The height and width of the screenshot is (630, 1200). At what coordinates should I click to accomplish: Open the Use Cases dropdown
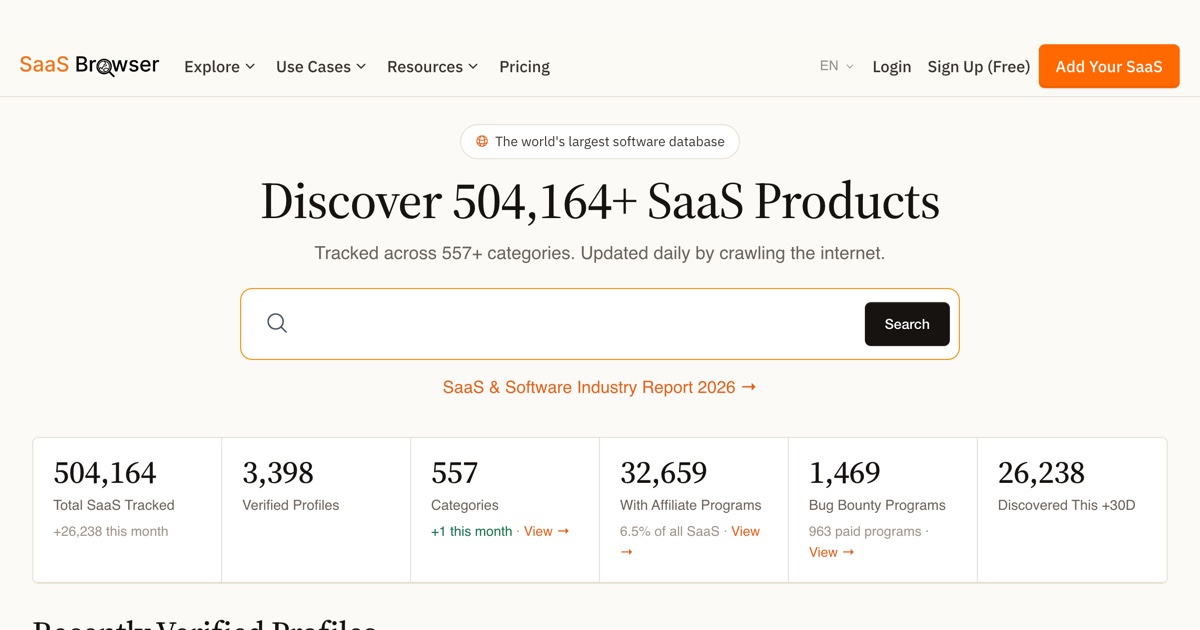pyautogui.click(x=321, y=67)
